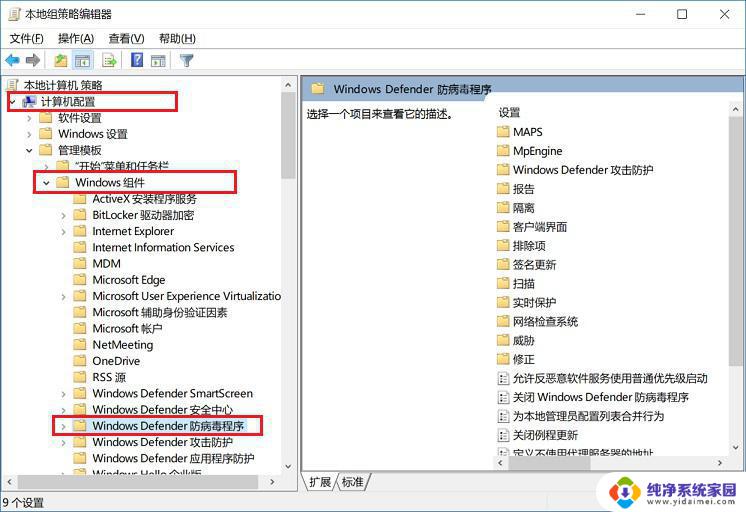Select Windows 组件 in the tree

click(110, 183)
